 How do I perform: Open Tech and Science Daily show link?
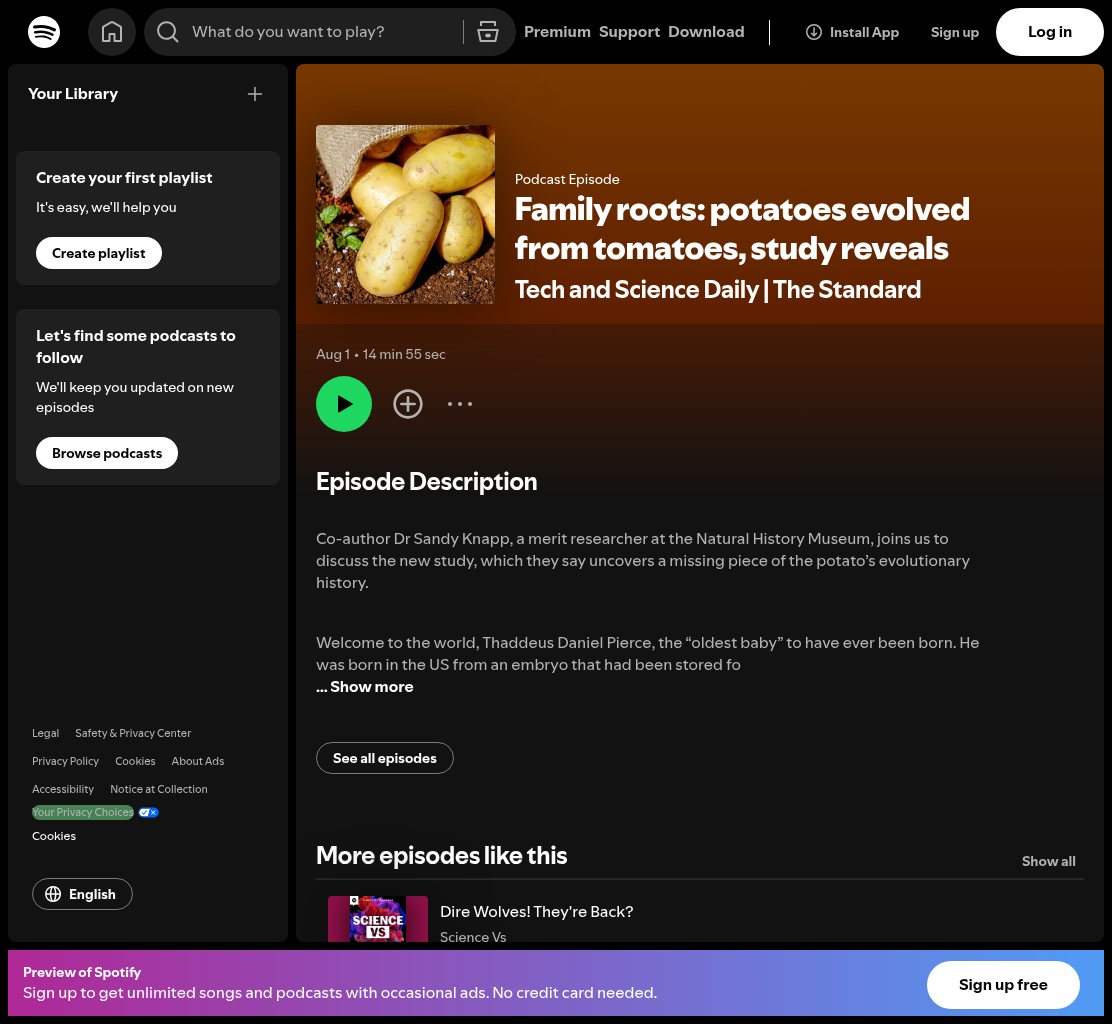pos(718,289)
